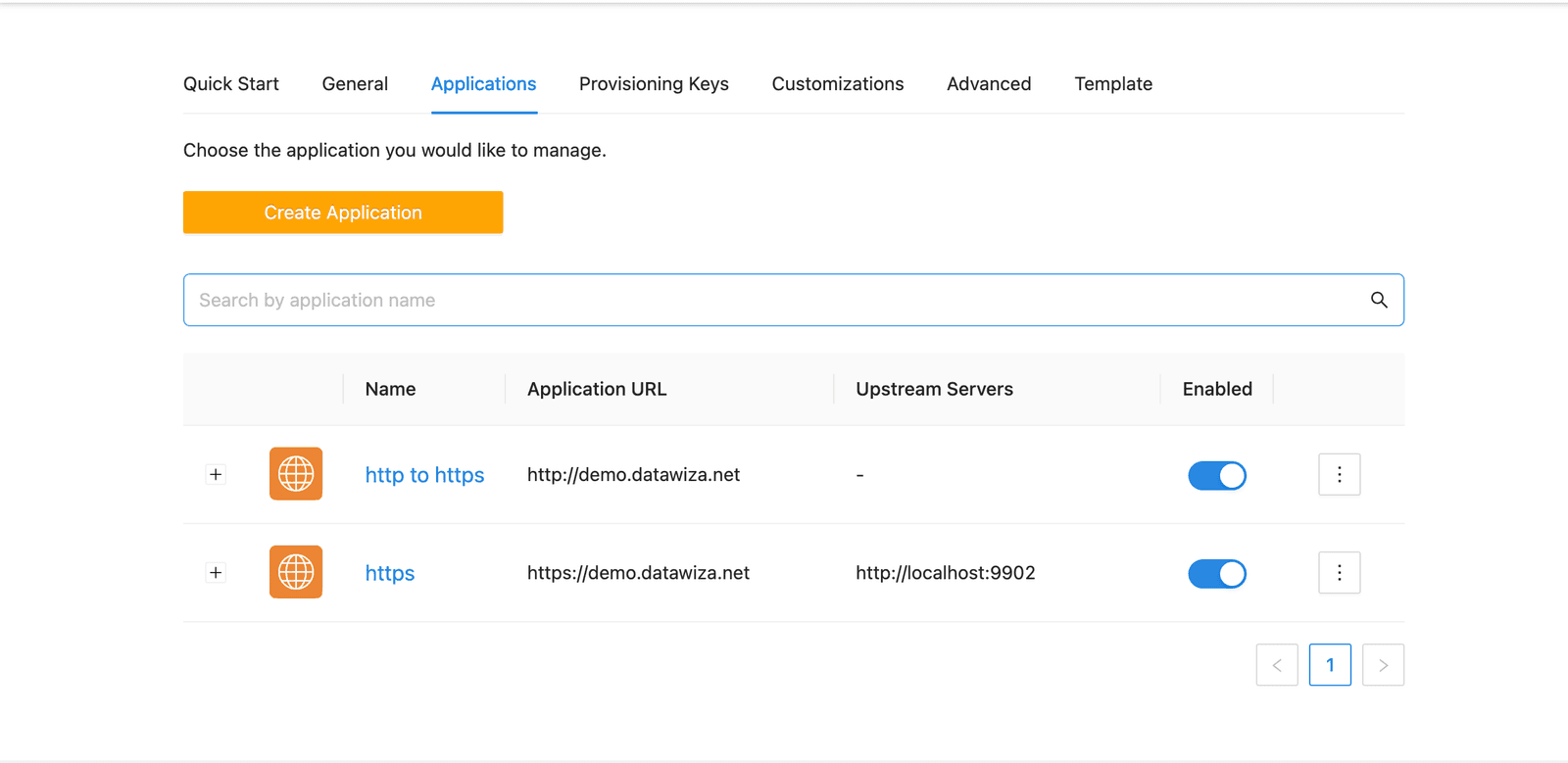Image resolution: width=1568 pixels, height=763 pixels.
Task: Click globe icon for https app
Action: coord(296,572)
